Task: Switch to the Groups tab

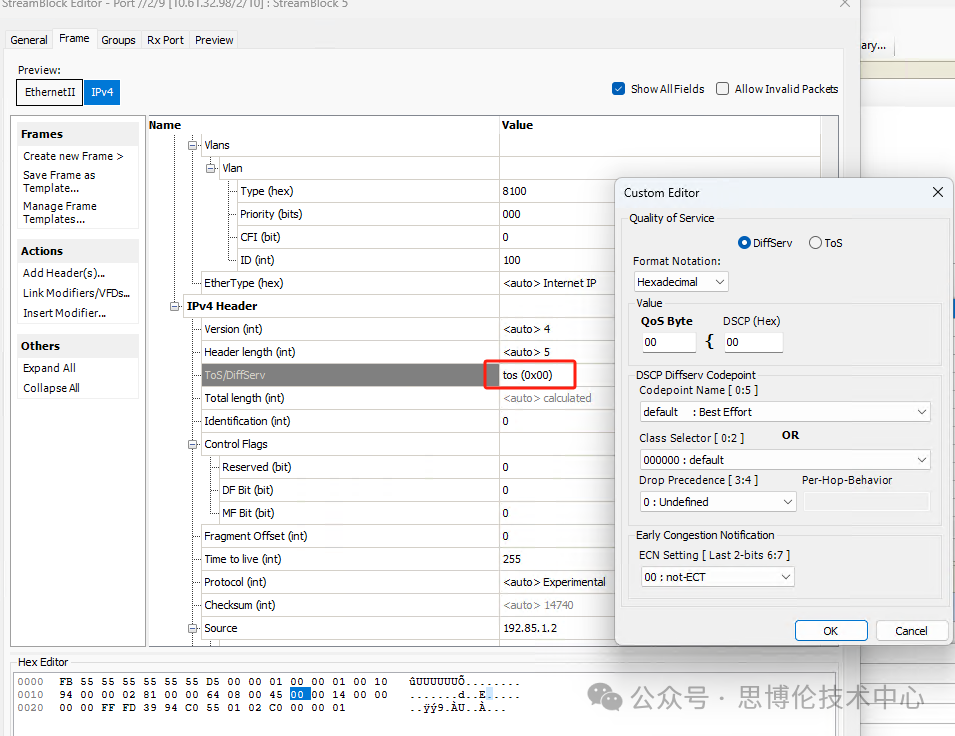Action: 118,40
